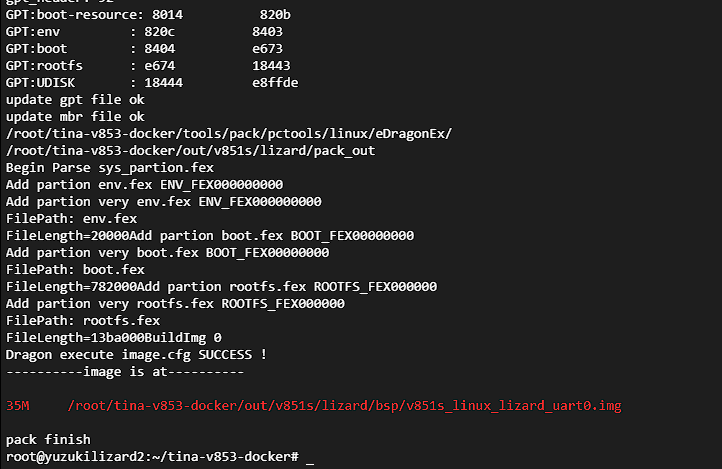Click the cursor at the root@yuzukilizard2 shell prompt
The width and height of the screenshot is (722, 469).
tap(311, 457)
